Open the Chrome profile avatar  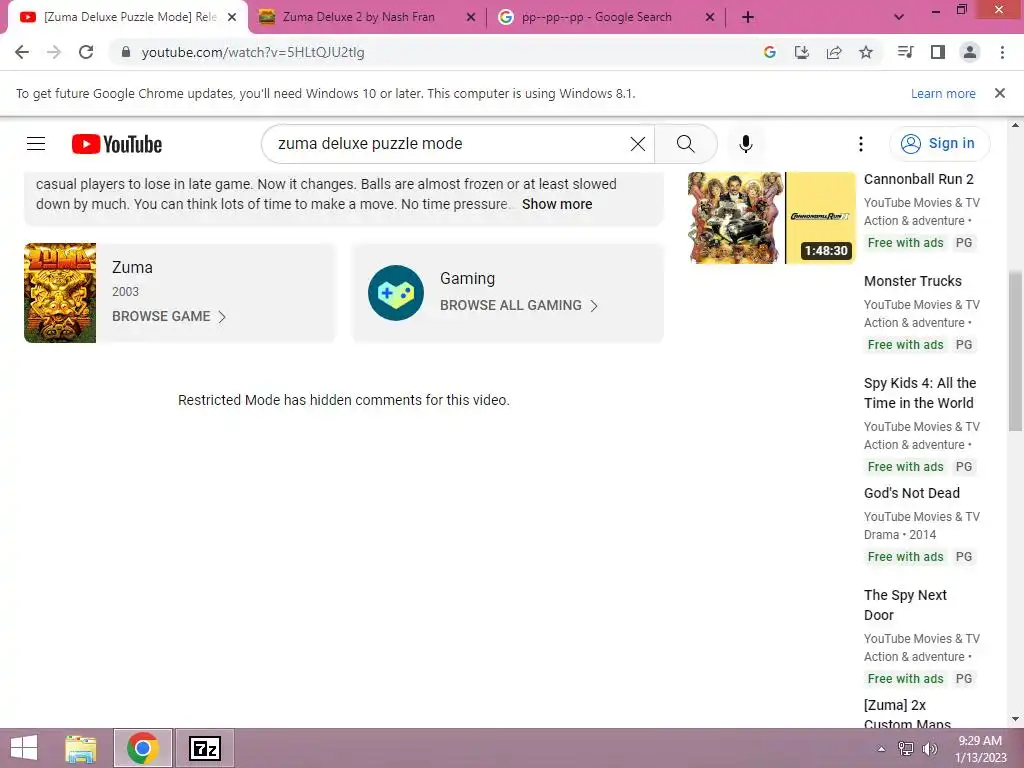coord(970,52)
